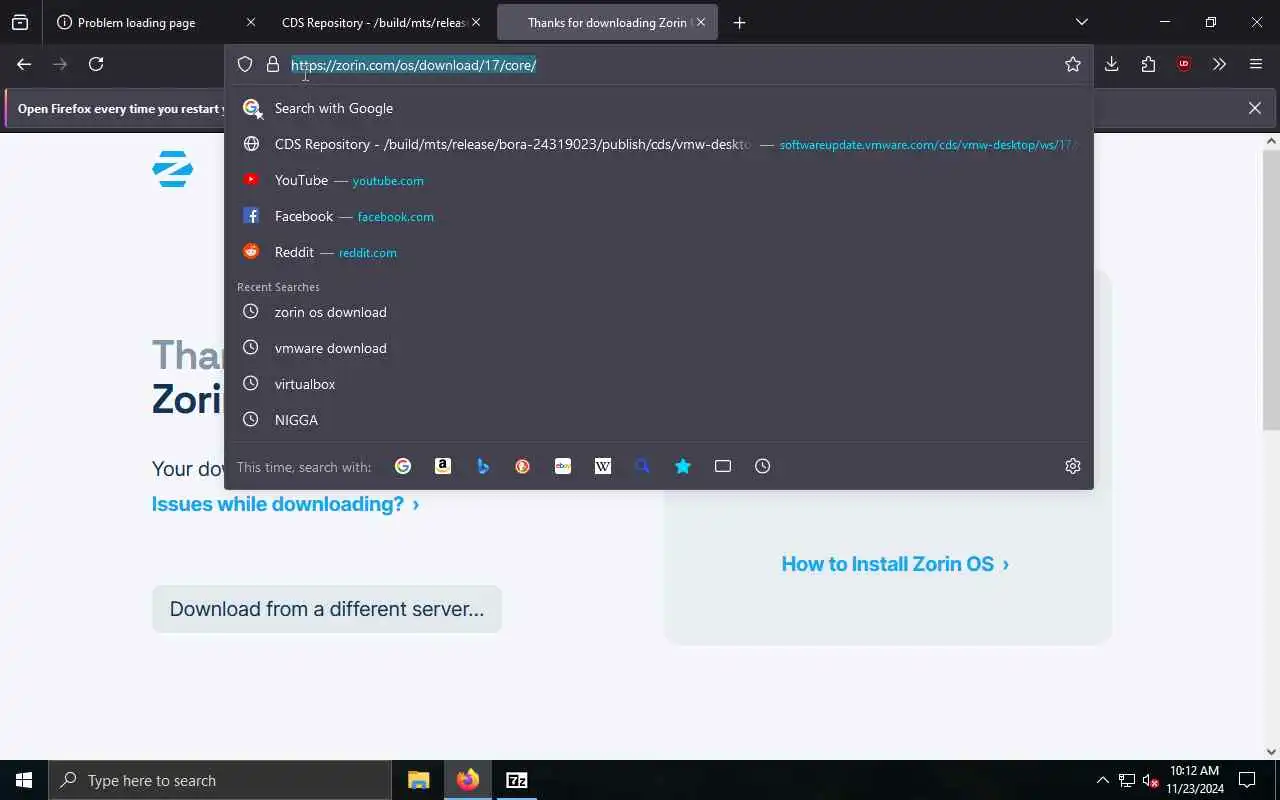Close the Problem loading page tab
Viewport: 1280px width, 800px height.
click(251, 22)
